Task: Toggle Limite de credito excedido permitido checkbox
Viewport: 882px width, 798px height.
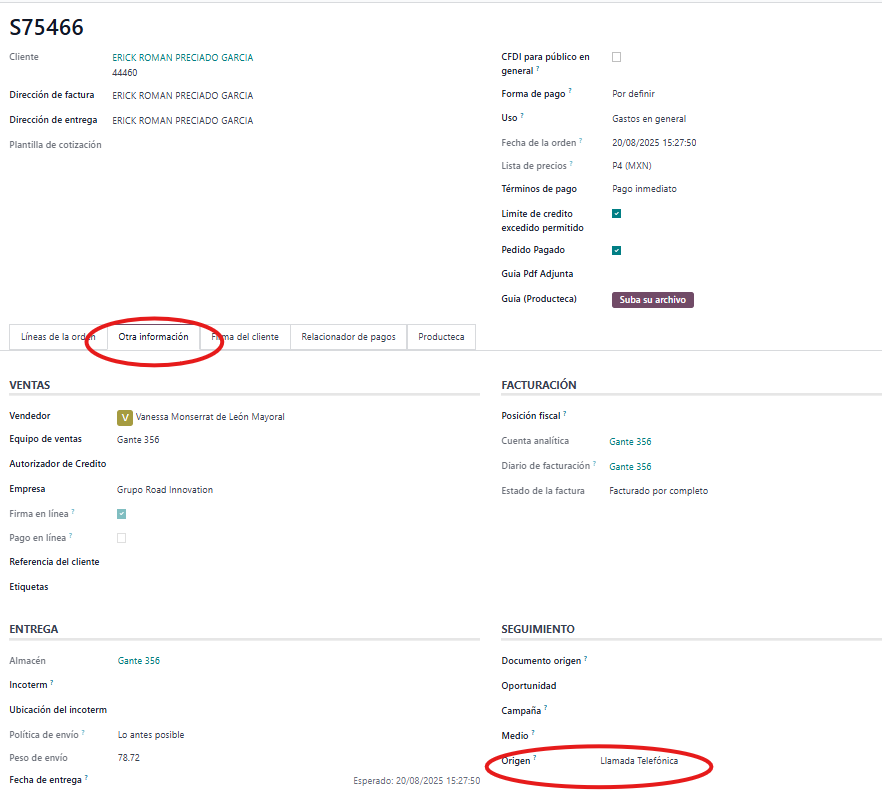Action: [616, 213]
